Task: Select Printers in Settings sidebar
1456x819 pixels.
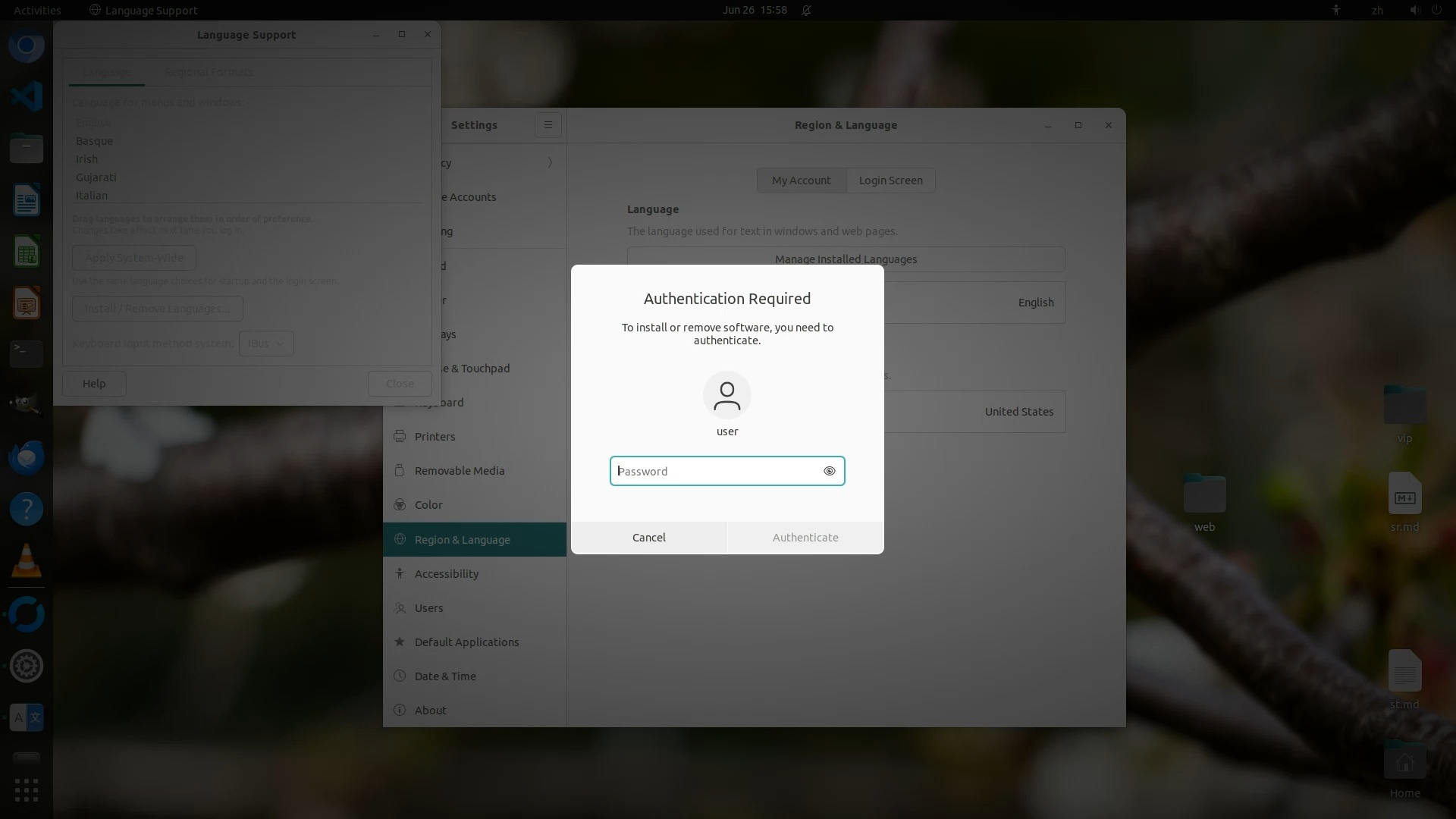Action: click(435, 437)
